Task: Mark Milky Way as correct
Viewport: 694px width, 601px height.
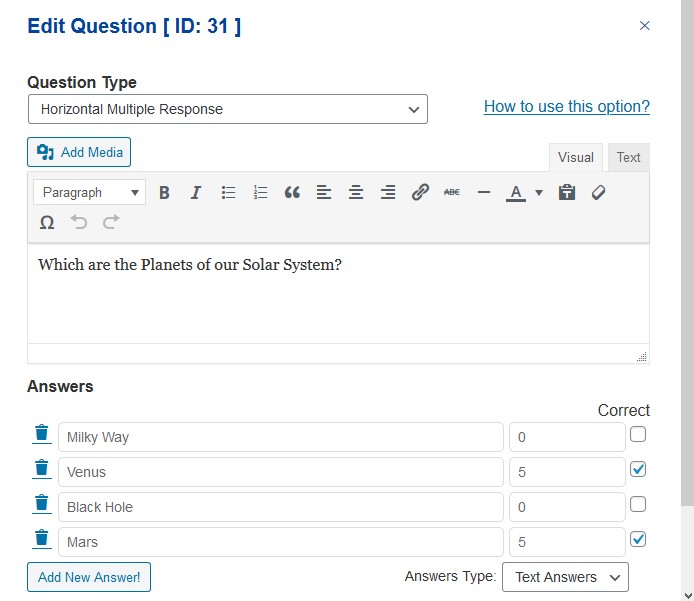Action: point(638,434)
